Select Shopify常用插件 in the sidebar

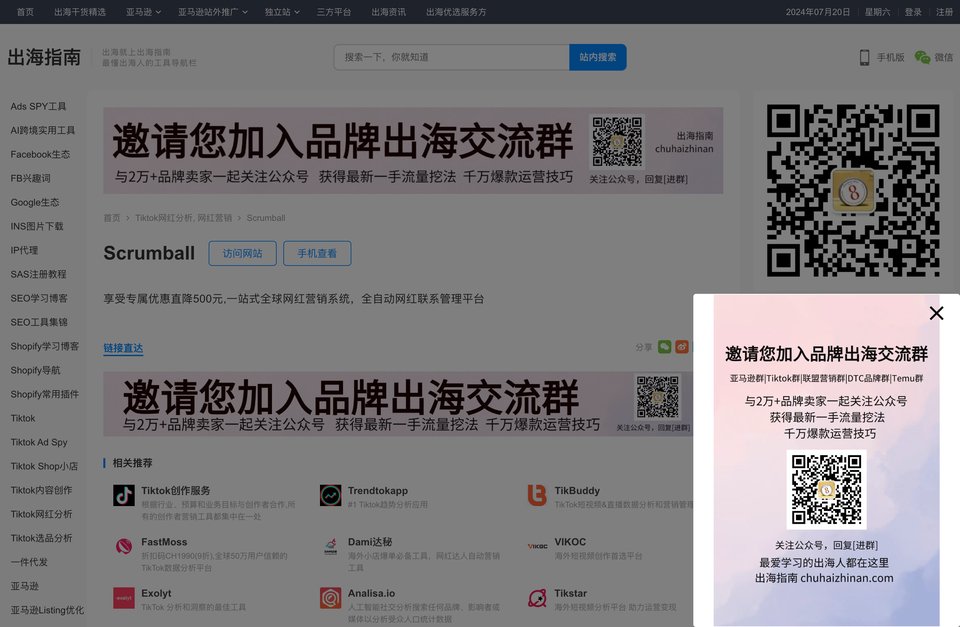point(44,394)
